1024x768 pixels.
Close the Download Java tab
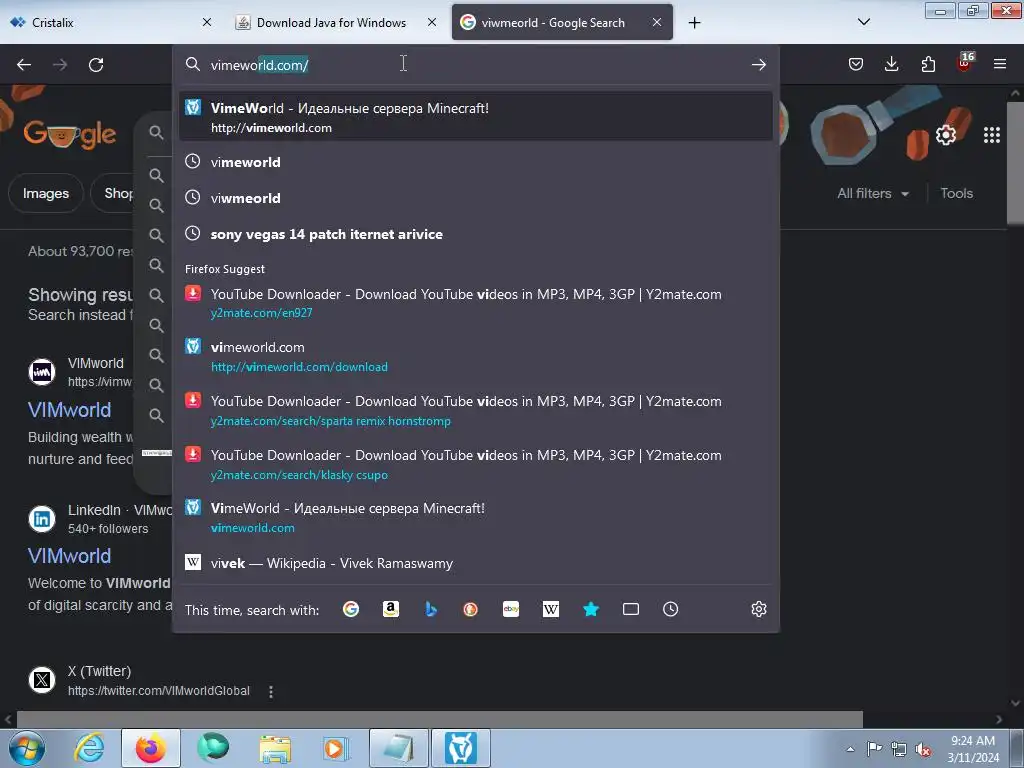coord(432,22)
